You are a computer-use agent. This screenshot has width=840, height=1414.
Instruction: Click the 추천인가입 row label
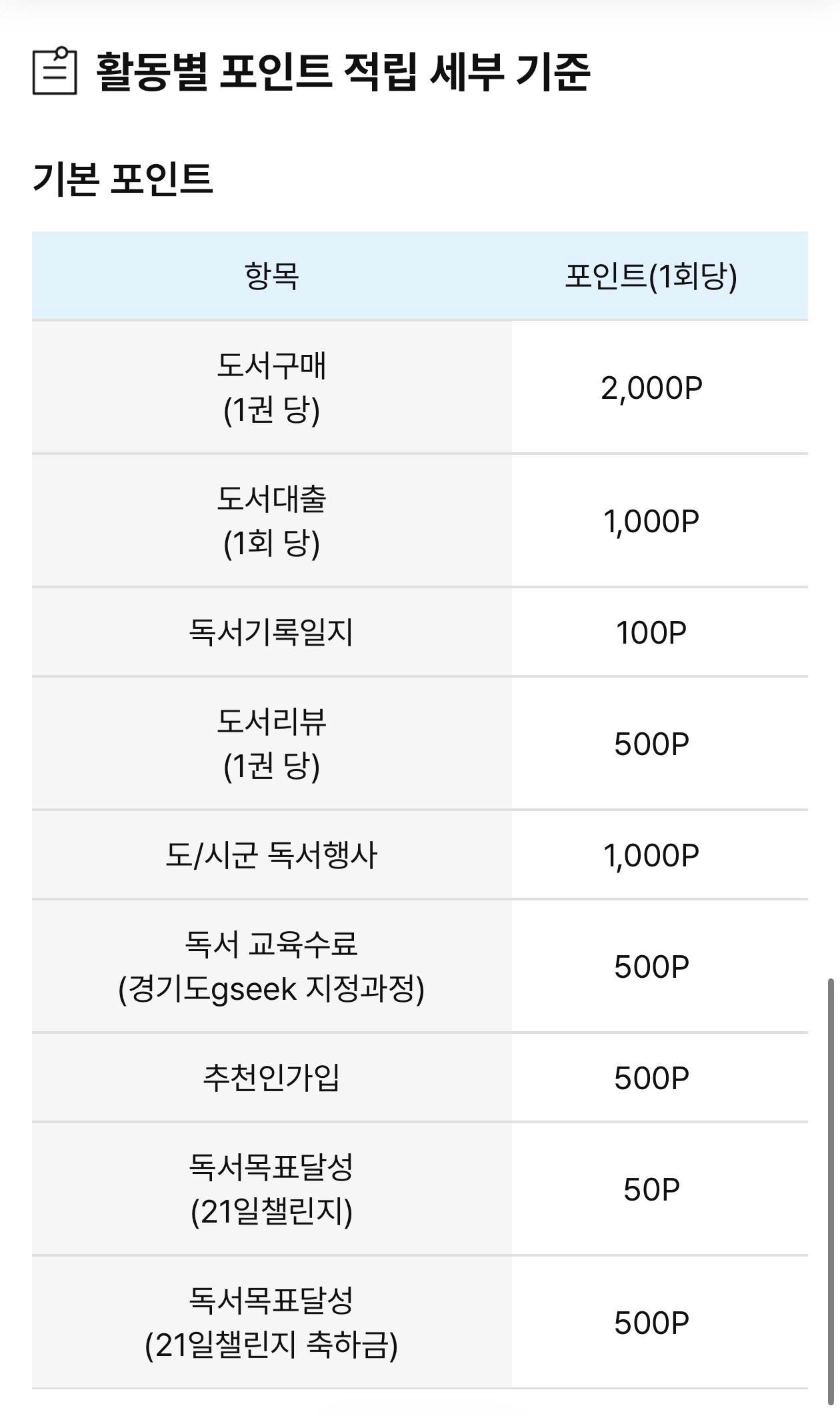click(x=271, y=1078)
